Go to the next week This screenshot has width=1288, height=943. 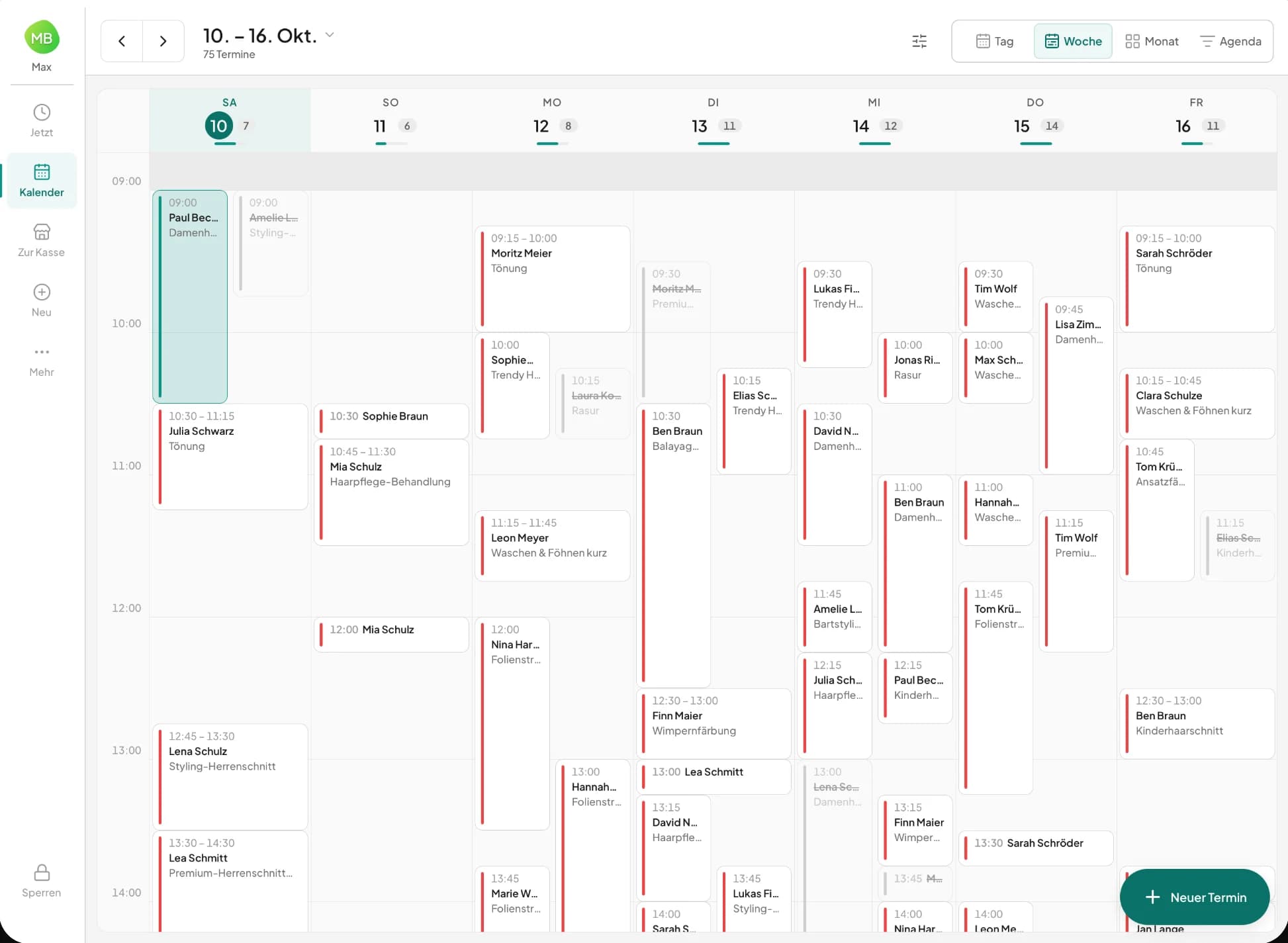tap(163, 41)
